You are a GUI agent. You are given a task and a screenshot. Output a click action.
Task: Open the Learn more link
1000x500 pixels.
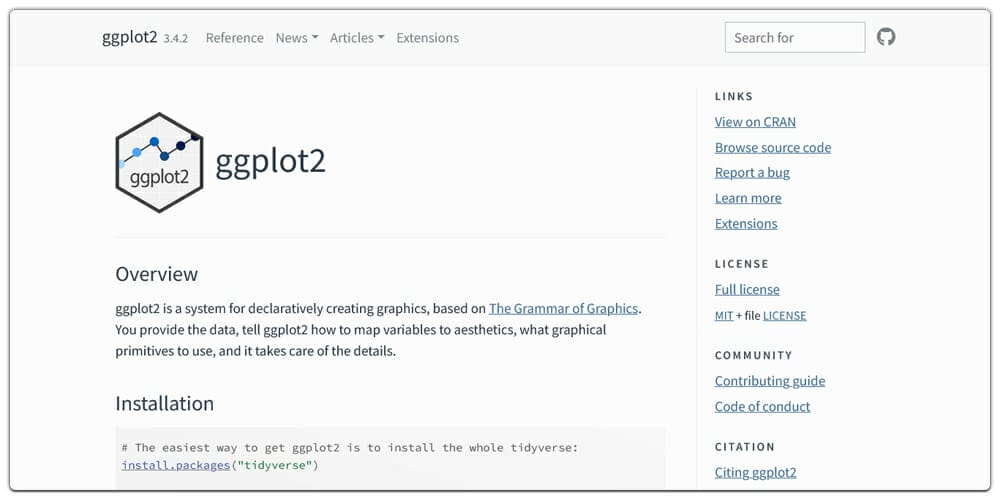tap(748, 198)
